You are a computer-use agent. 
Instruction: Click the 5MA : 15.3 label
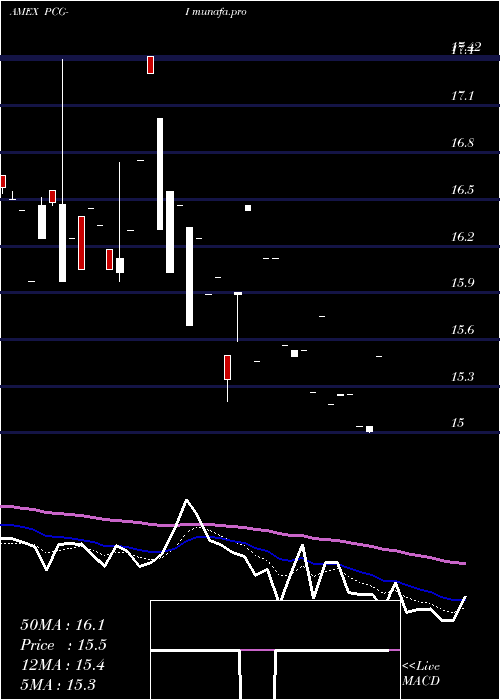point(58,685)
